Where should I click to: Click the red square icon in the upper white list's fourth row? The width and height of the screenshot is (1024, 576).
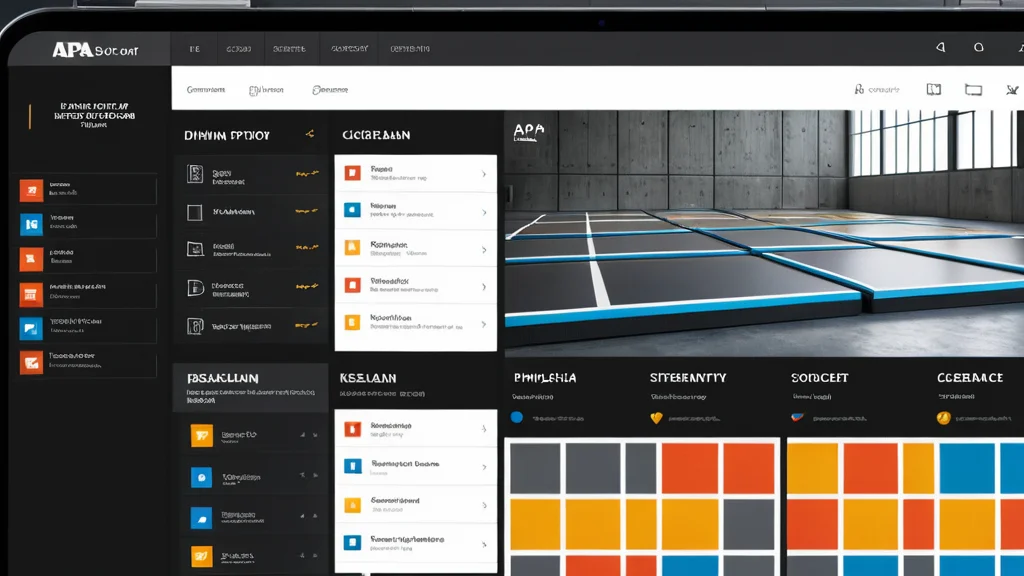pos(353,285)
